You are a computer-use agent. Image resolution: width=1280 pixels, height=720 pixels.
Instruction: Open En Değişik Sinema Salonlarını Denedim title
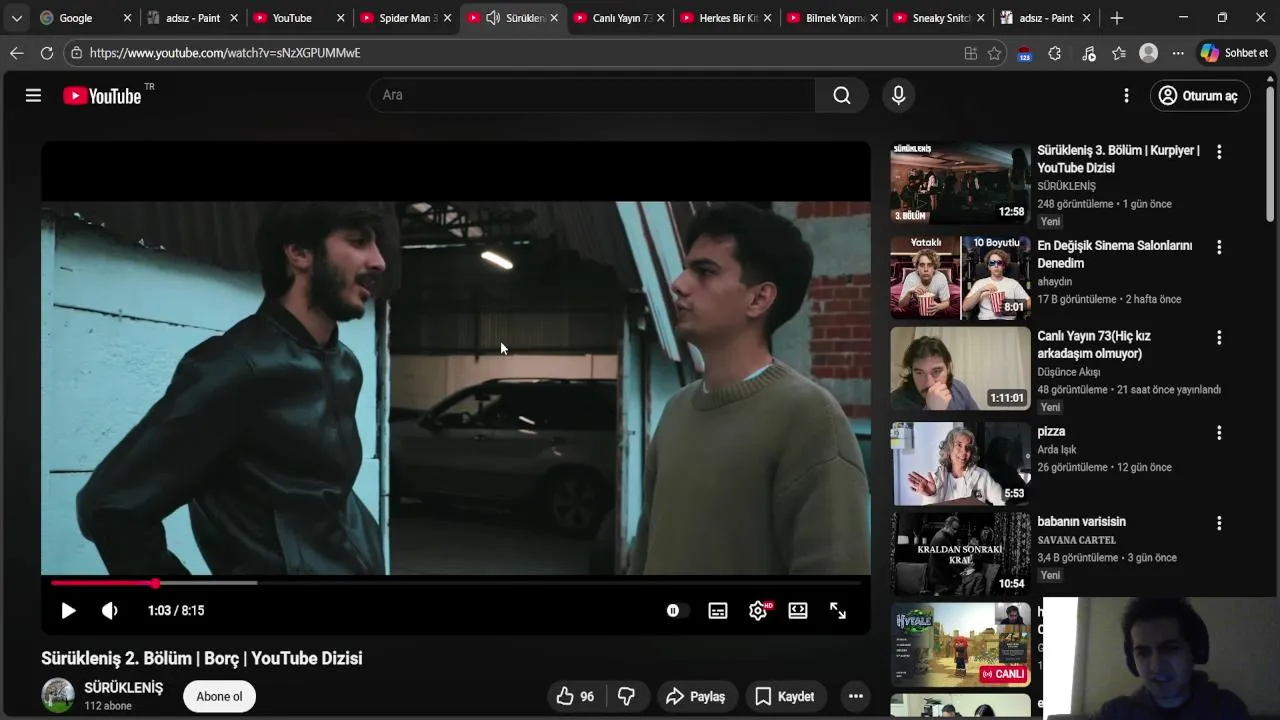1114,254
